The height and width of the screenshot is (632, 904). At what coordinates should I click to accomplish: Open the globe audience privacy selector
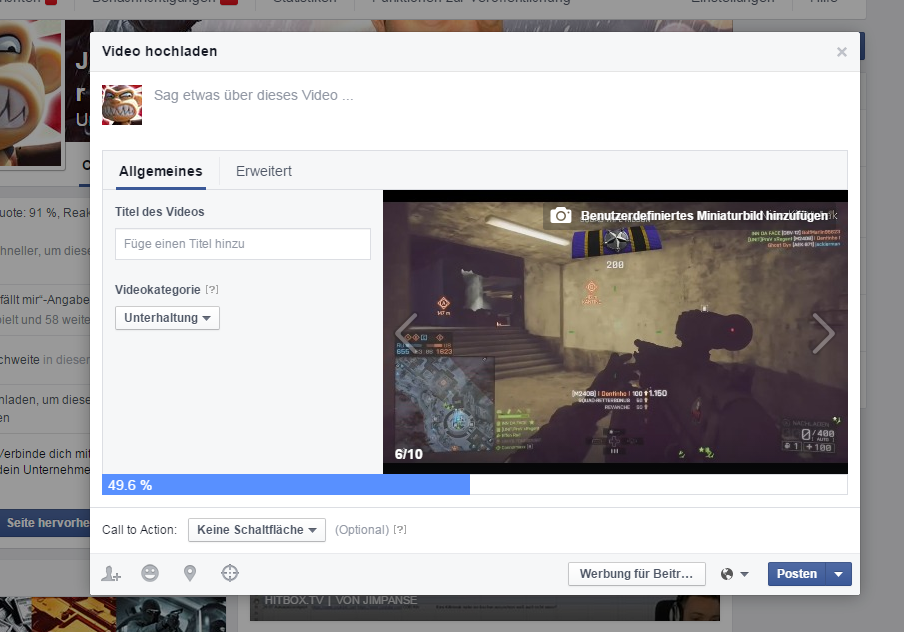[x=734, y=574]
